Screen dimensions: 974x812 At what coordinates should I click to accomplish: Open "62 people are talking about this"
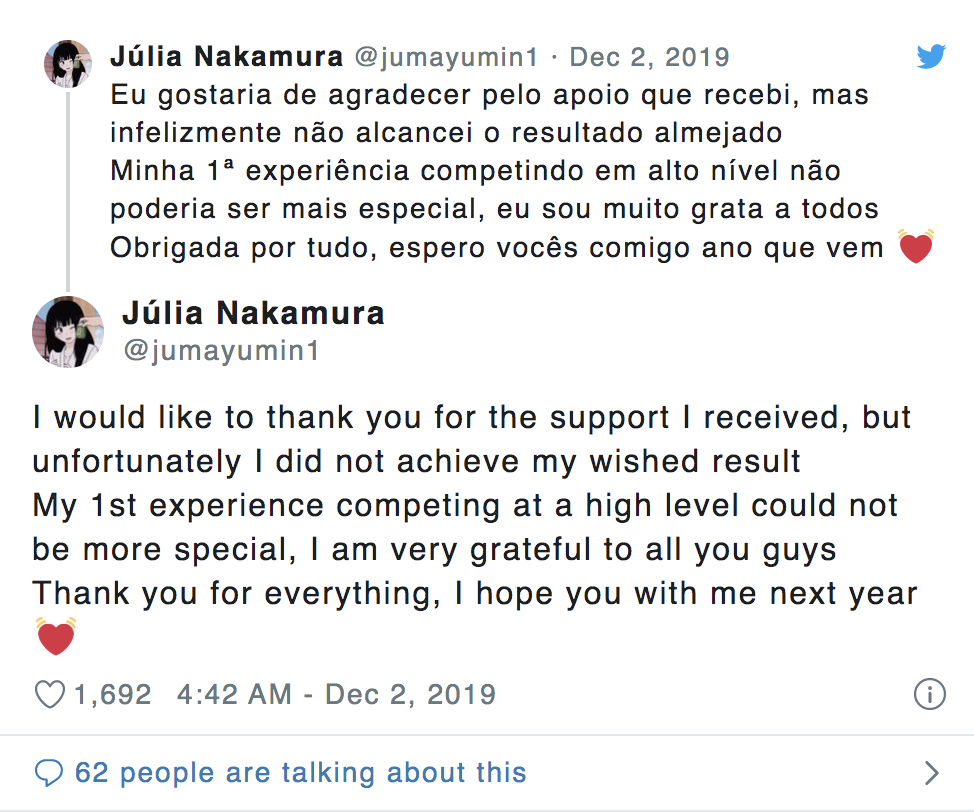click(x=300, y=772)
